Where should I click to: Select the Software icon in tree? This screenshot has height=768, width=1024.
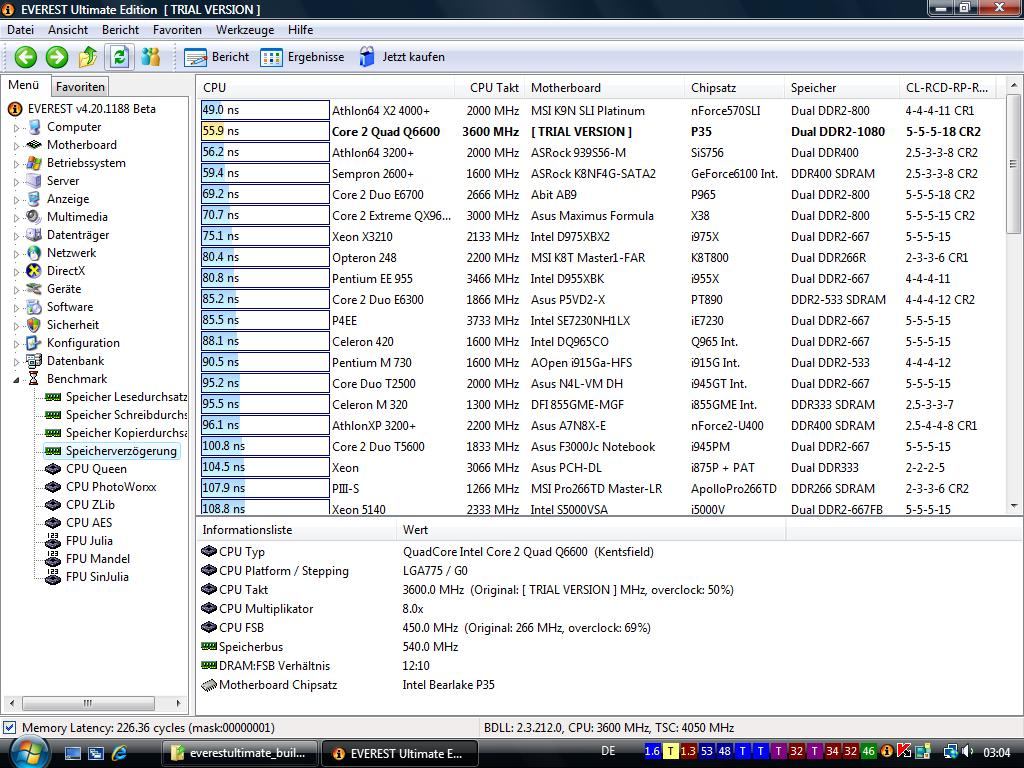click(x=34, y=306)
